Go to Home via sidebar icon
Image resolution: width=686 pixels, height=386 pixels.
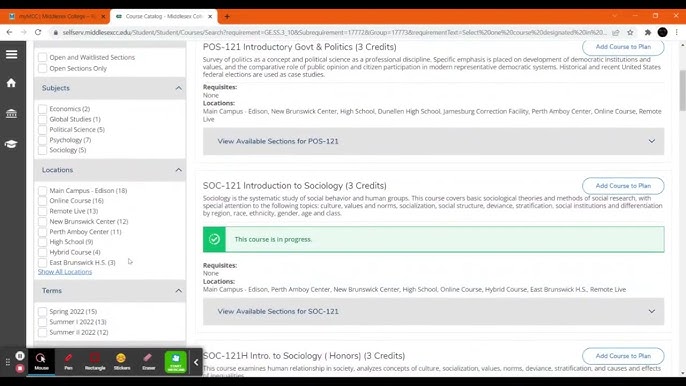click(11, 83)
